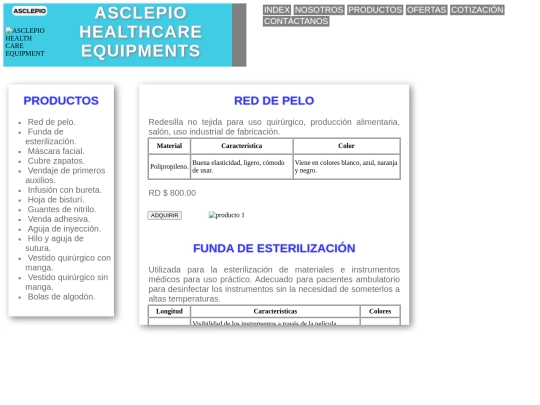
Task: Click 'Aguja de inyección.' list entry
Action: (64, 229)
